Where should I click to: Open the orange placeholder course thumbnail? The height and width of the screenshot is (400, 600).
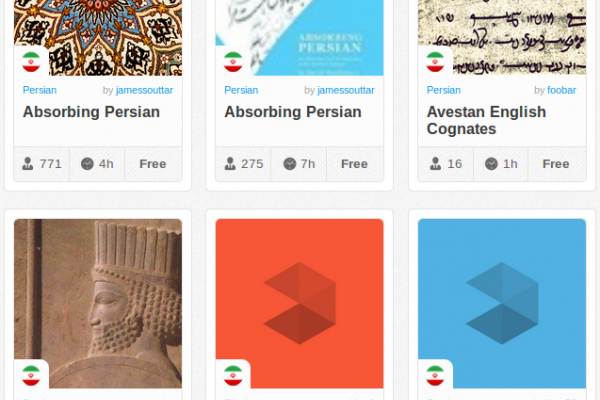coord(300,300)
